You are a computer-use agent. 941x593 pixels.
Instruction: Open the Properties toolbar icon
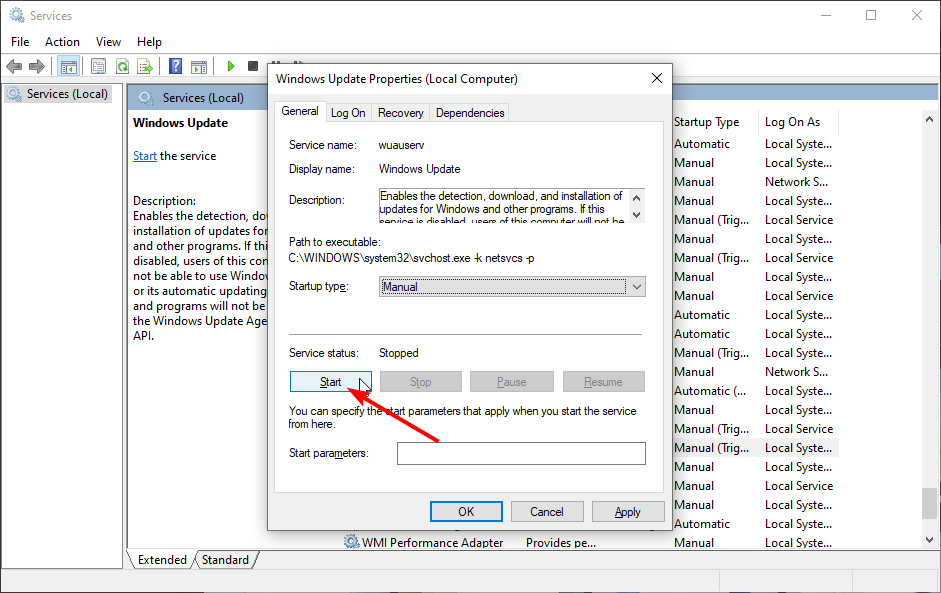coord(98,66)
